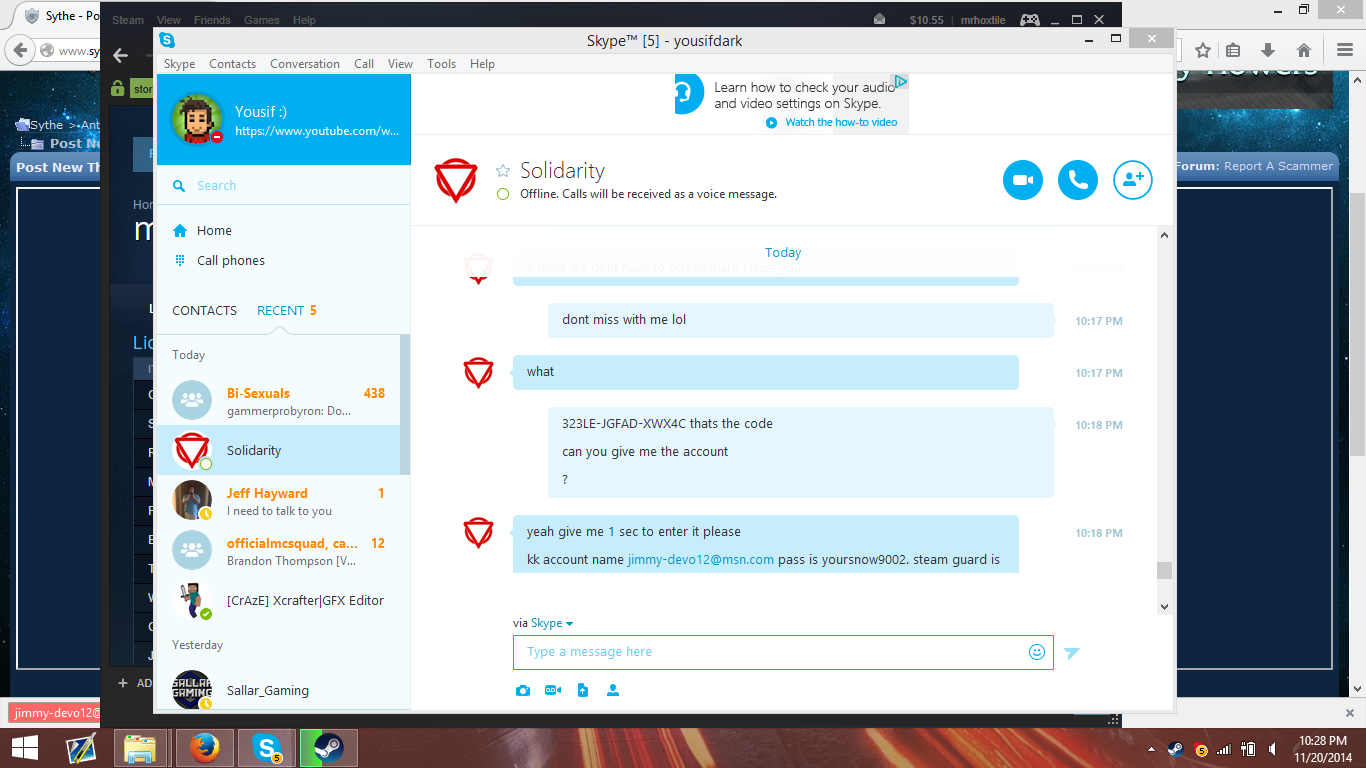Screen dimensions: 1366x768
Task: Click the send file icon below message box
Action: click(x=583, y=691)
